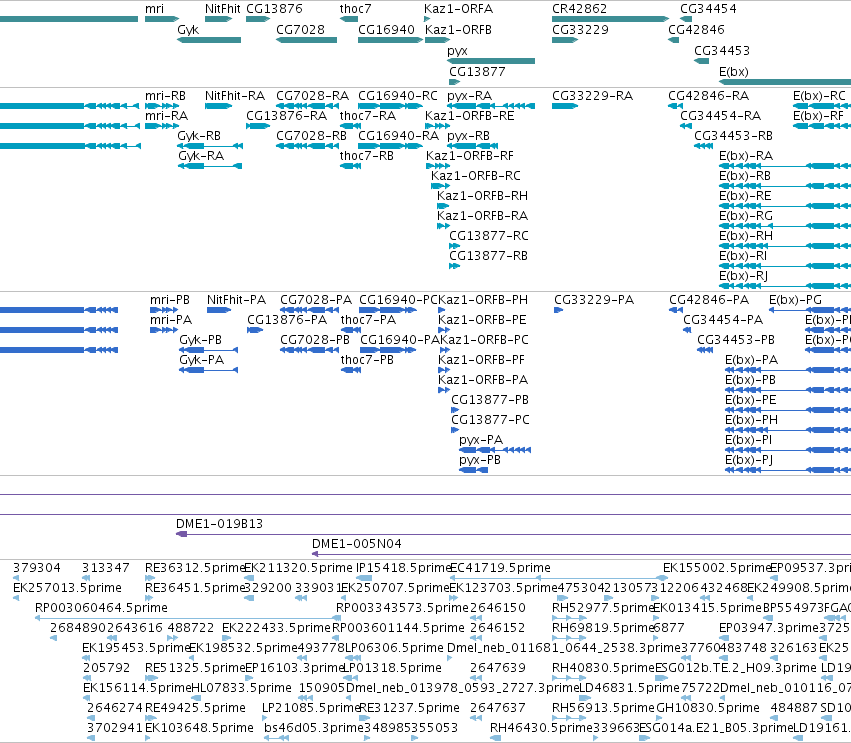Click EST bs46d05.3prime
Viewport: 851px width, 743px height.
pyautogui.click(x=314, y=728)
